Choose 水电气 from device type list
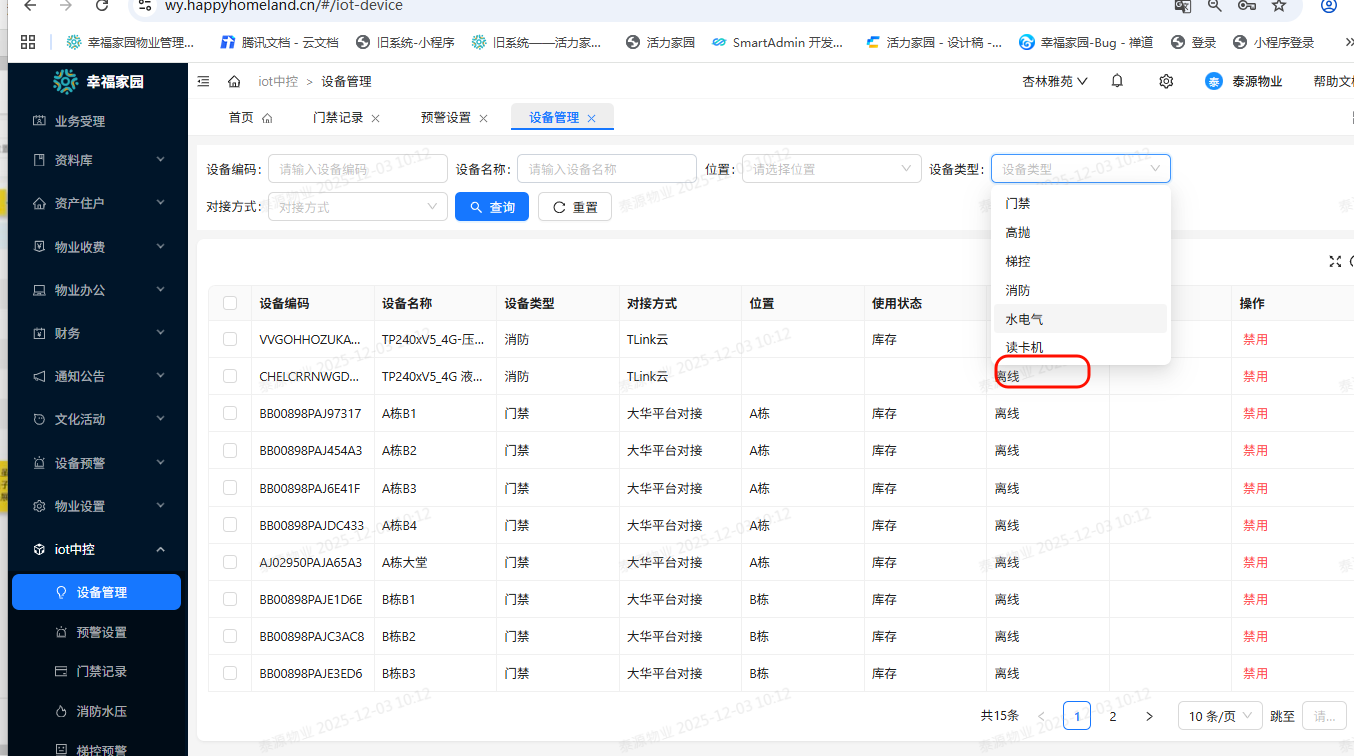The width and height of the screenshot is (1354, 756). point(1024,319)
